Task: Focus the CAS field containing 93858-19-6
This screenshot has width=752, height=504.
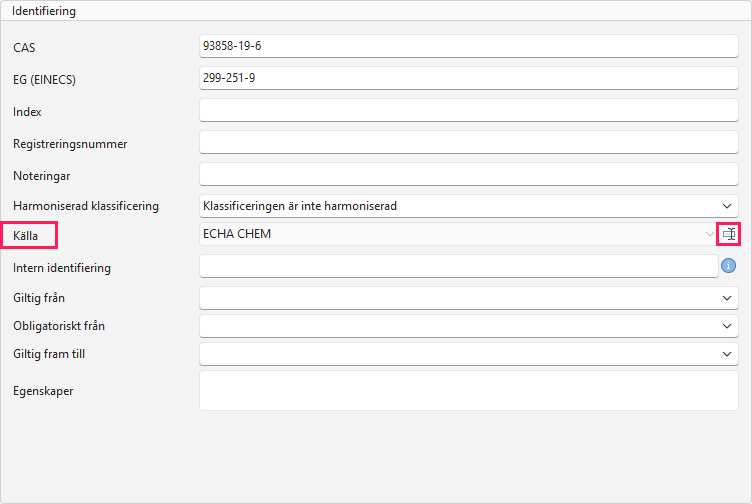Action: tap(469, 46)
